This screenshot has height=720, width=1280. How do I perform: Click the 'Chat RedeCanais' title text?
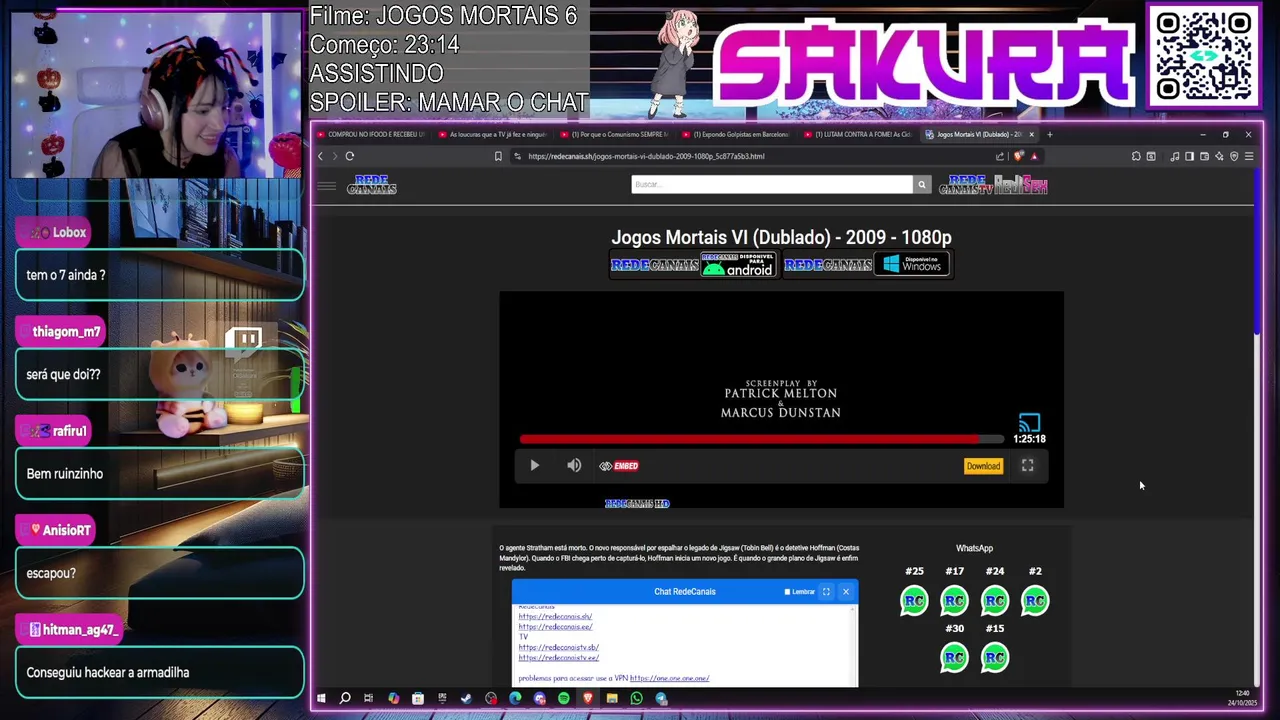click(685, 592)
